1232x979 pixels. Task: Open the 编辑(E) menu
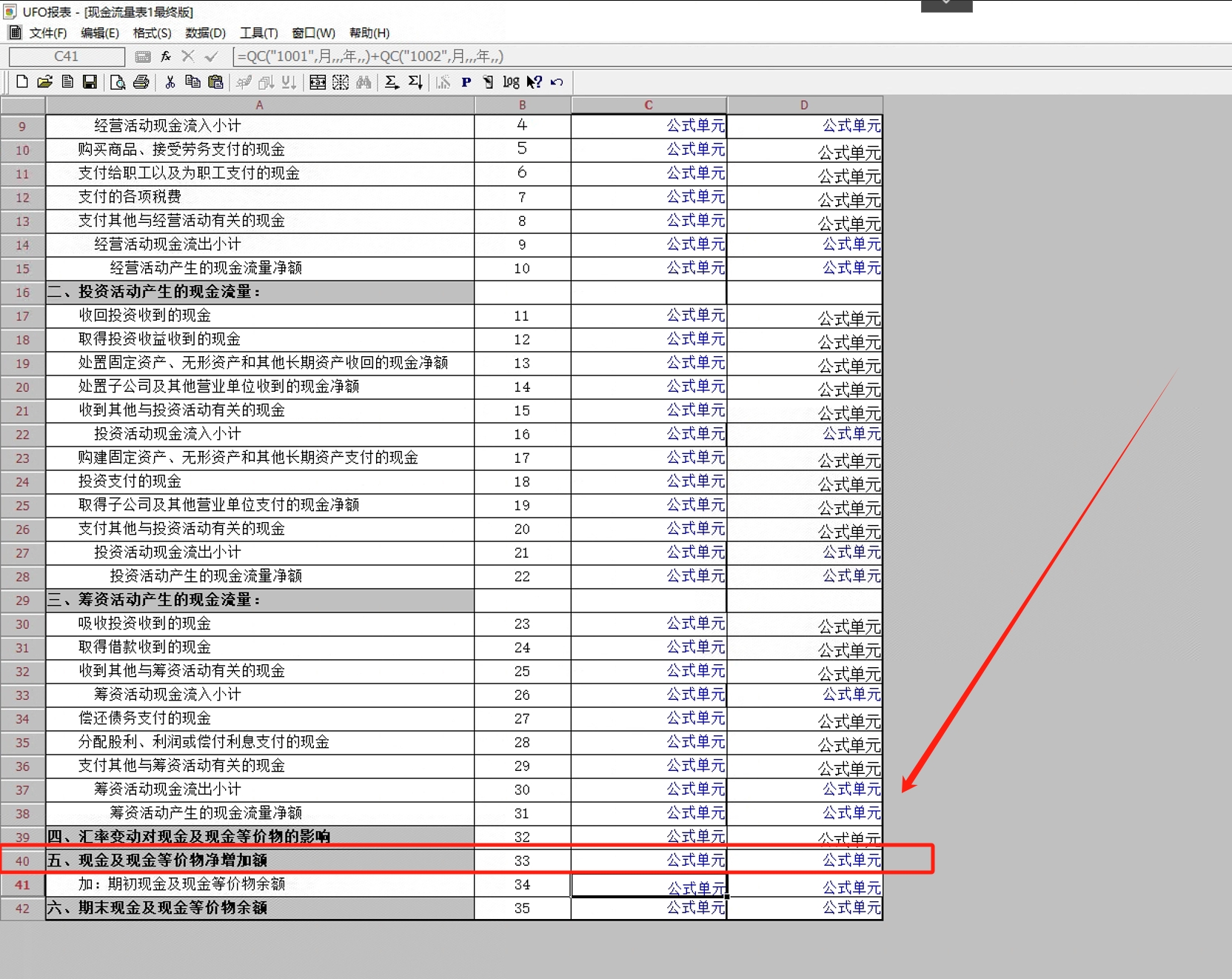pyautogui.click(x=99, y=33)
